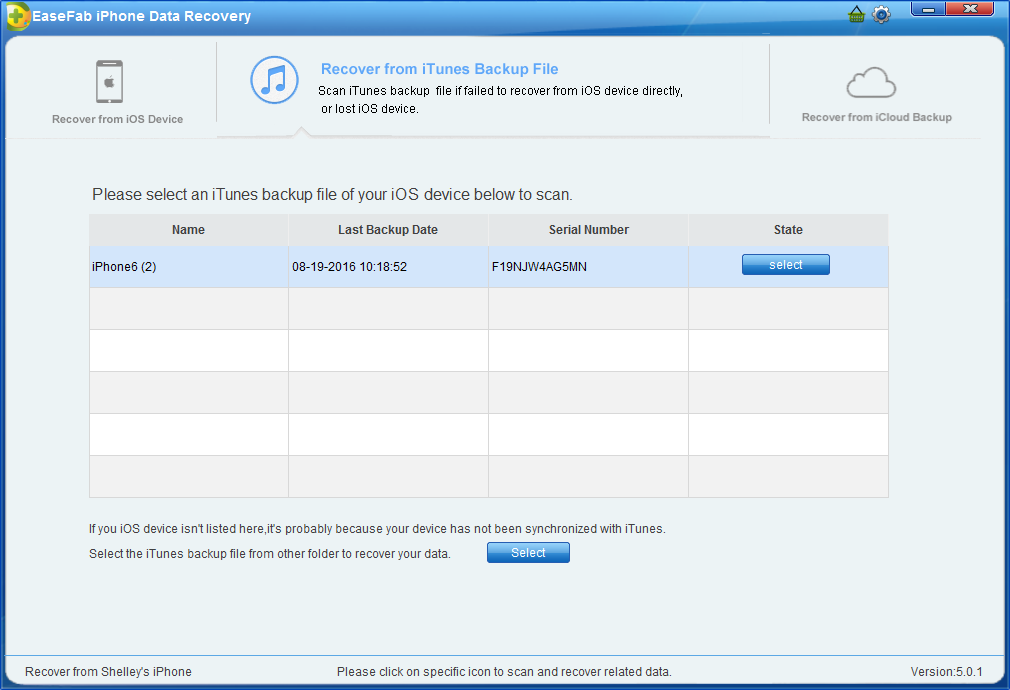The image size is (1010, 690).
Task: Click the State column header
Action: click(788, 230)
